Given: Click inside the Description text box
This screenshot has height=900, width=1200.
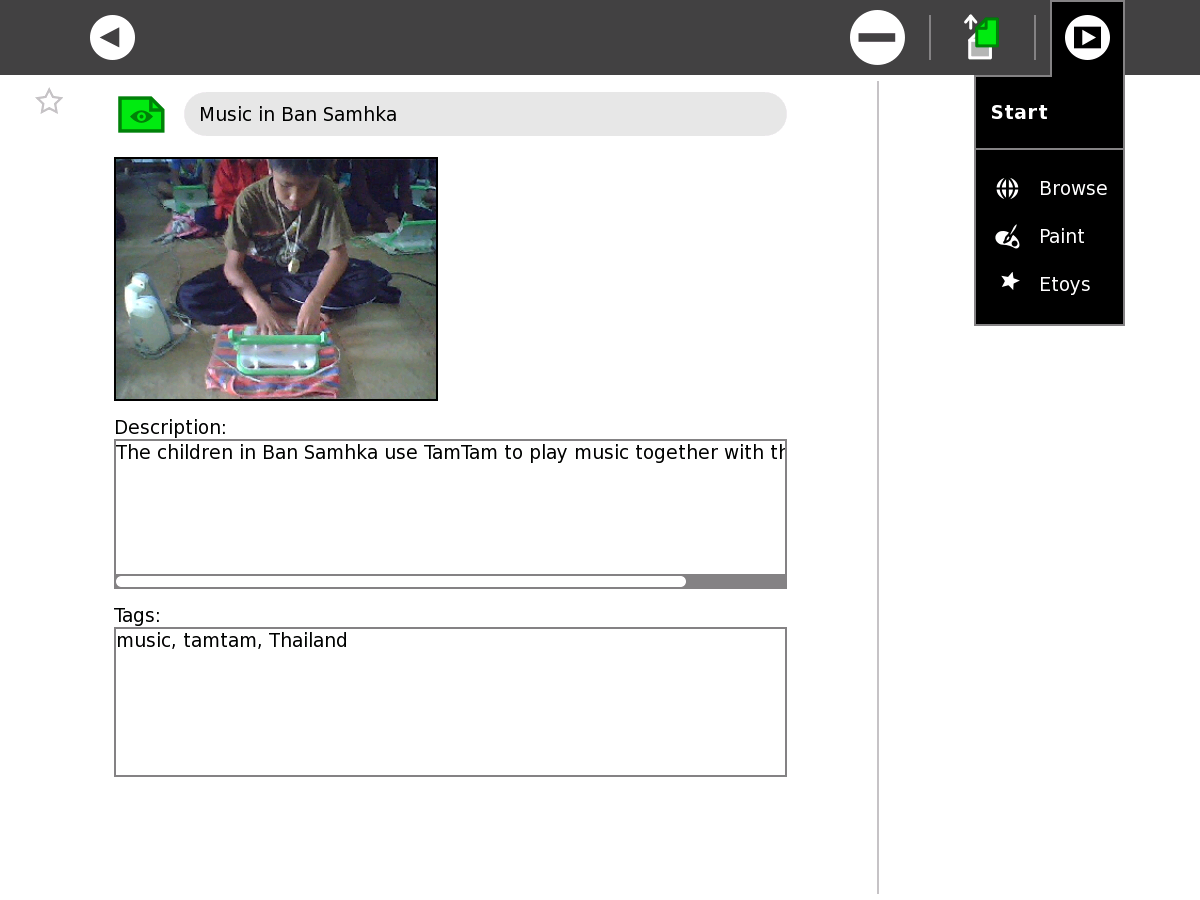Looking at the screenshot, I should coord(450,510).
